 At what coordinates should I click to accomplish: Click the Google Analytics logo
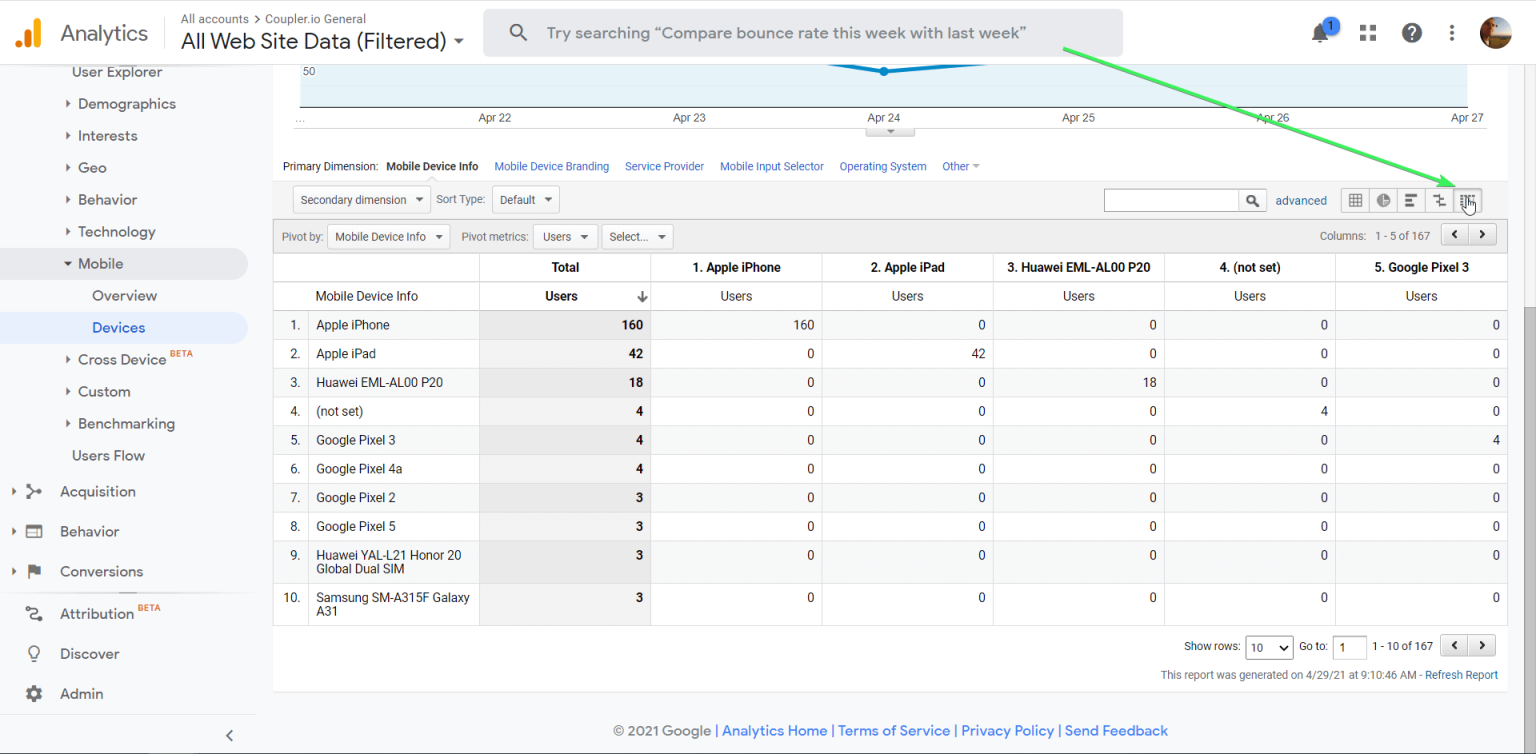click(28, 32)
